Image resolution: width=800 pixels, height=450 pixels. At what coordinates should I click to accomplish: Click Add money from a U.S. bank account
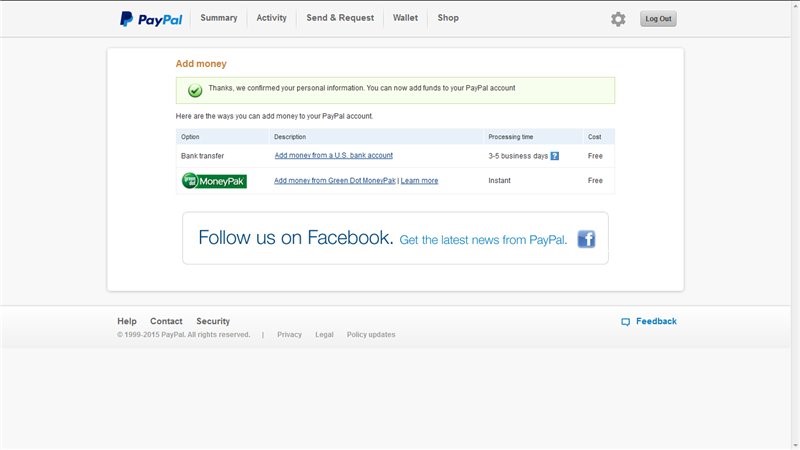(x=333, y=156)
